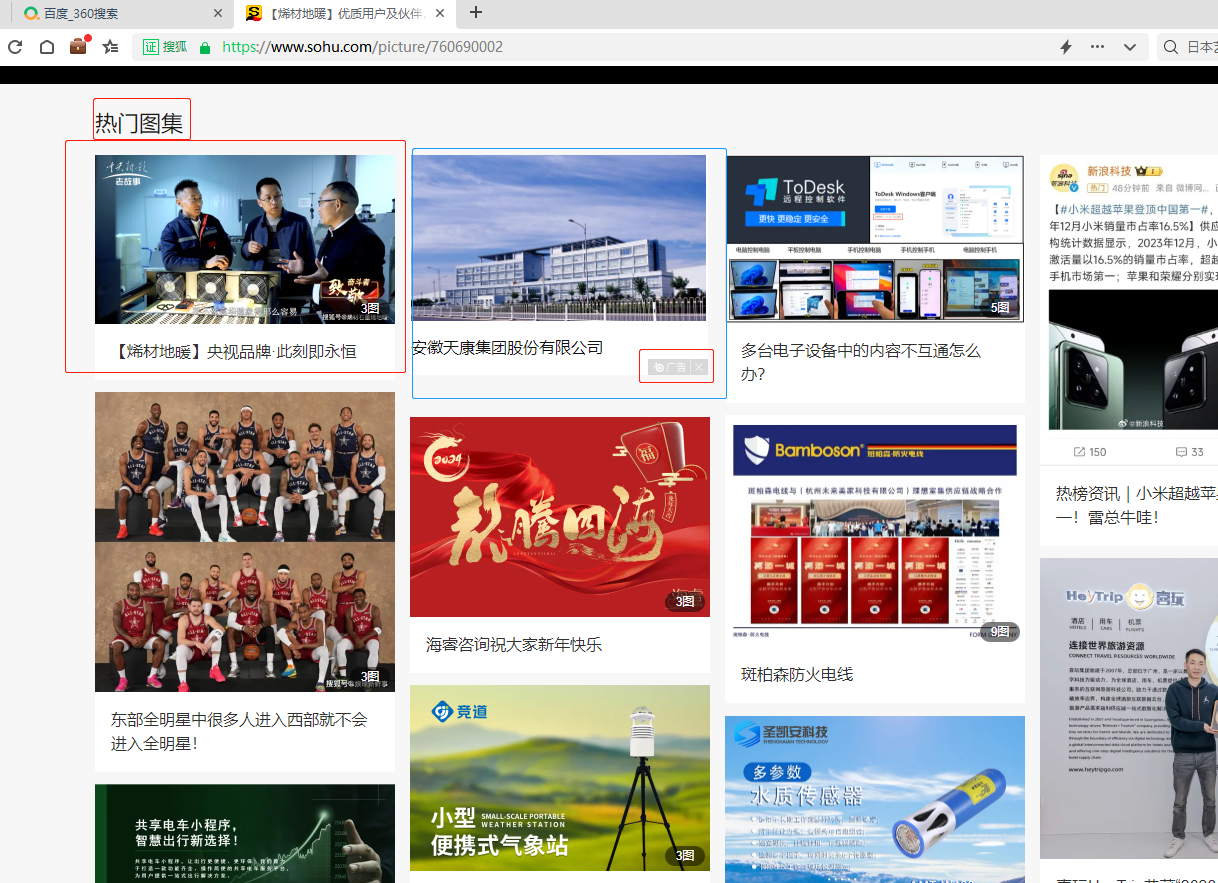Viewport: 1218px width, 883px height.
Task: Click the 9图 badge on Bamboson card
Action: (1000, 631)
